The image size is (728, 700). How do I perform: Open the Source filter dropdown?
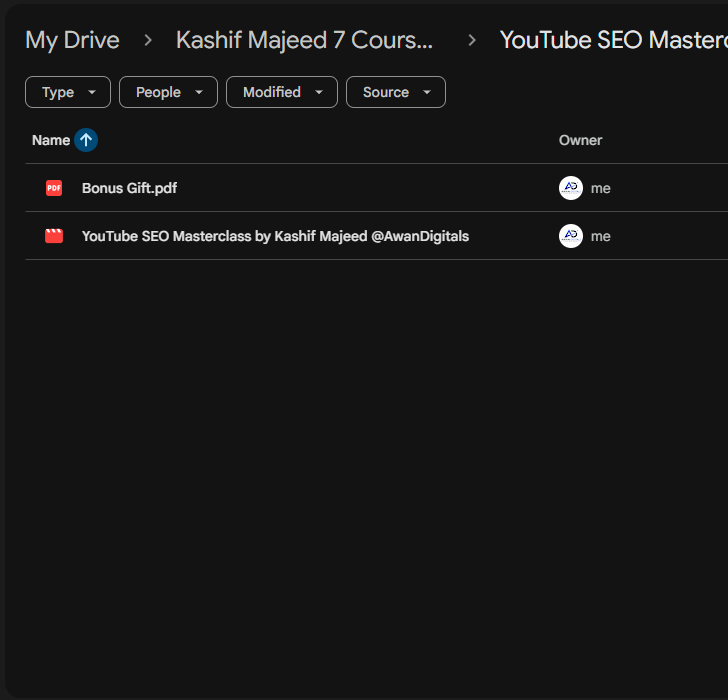click(x=396, y=92)
